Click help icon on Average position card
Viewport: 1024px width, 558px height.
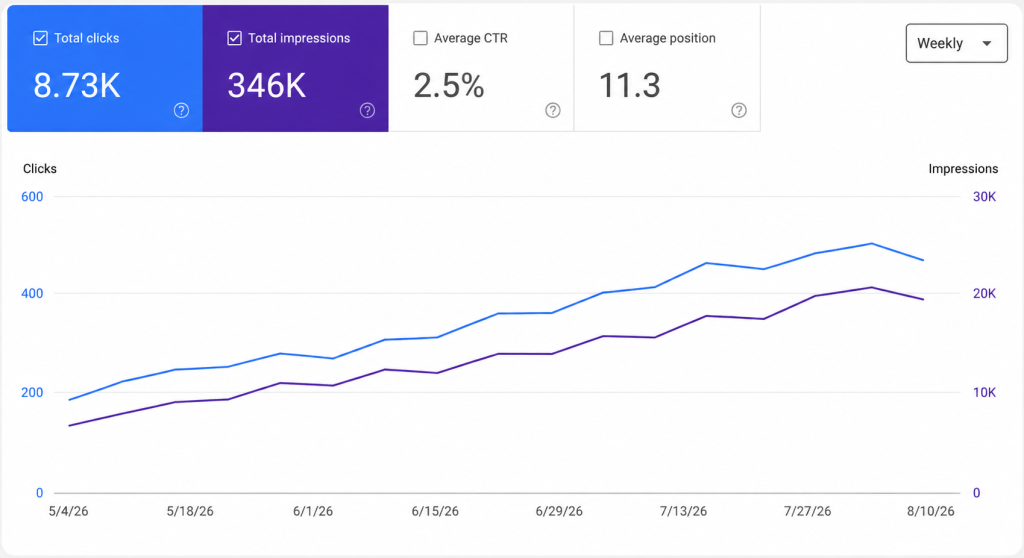pyautogui.click(x=739, y=110)
